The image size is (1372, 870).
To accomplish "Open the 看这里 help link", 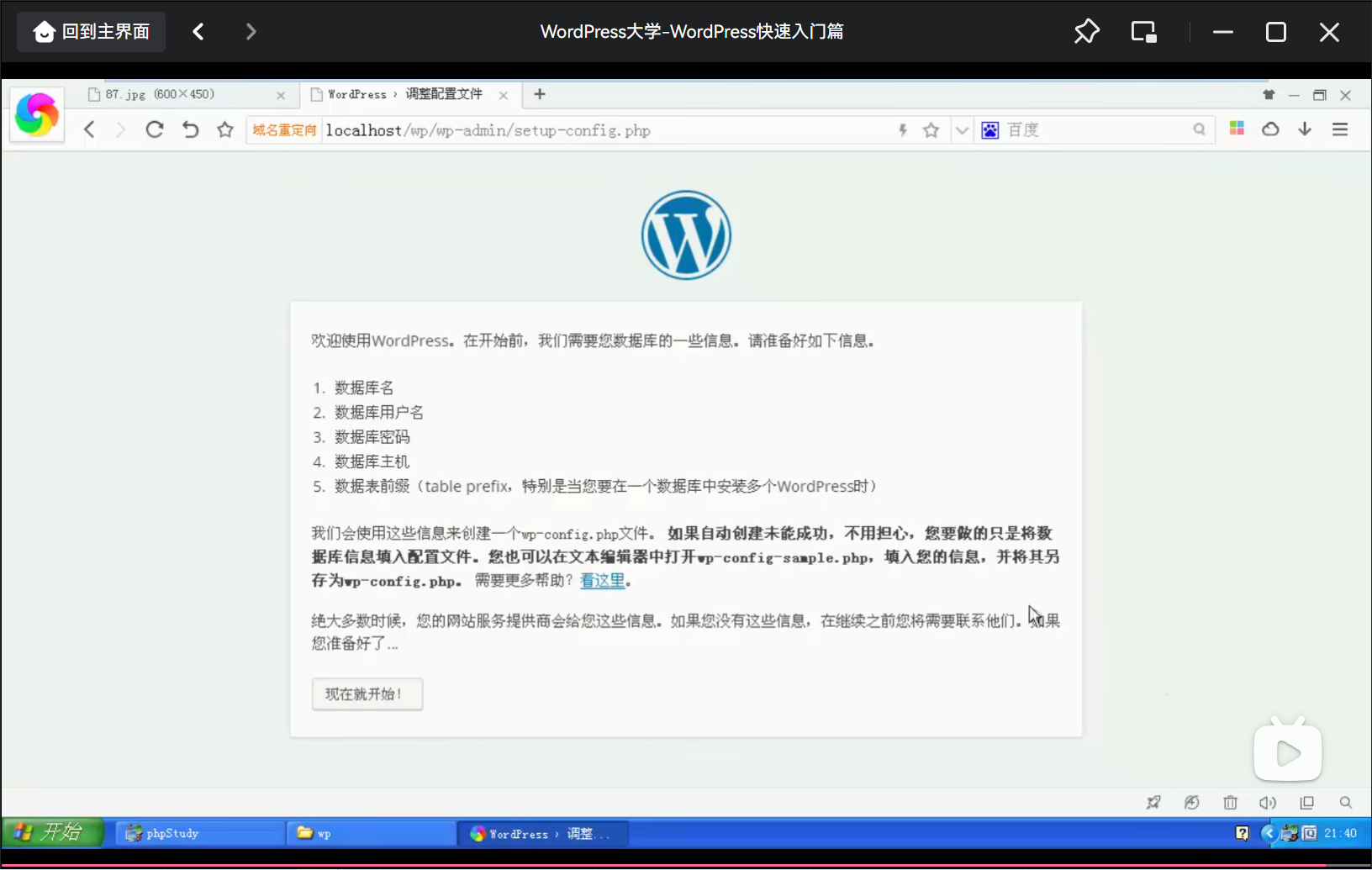I will tap(603, 581).
